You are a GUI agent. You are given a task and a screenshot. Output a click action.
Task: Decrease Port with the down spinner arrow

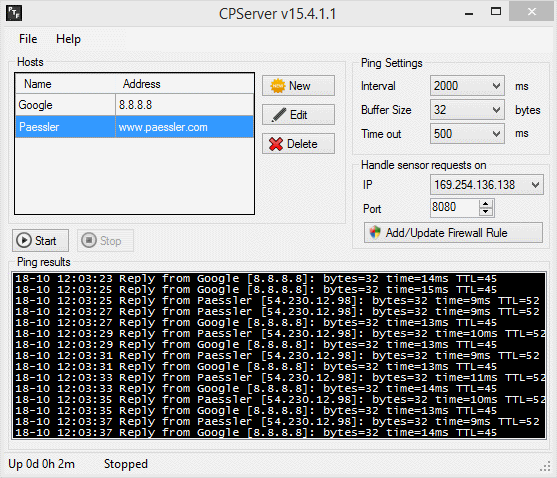click(486, 212)
